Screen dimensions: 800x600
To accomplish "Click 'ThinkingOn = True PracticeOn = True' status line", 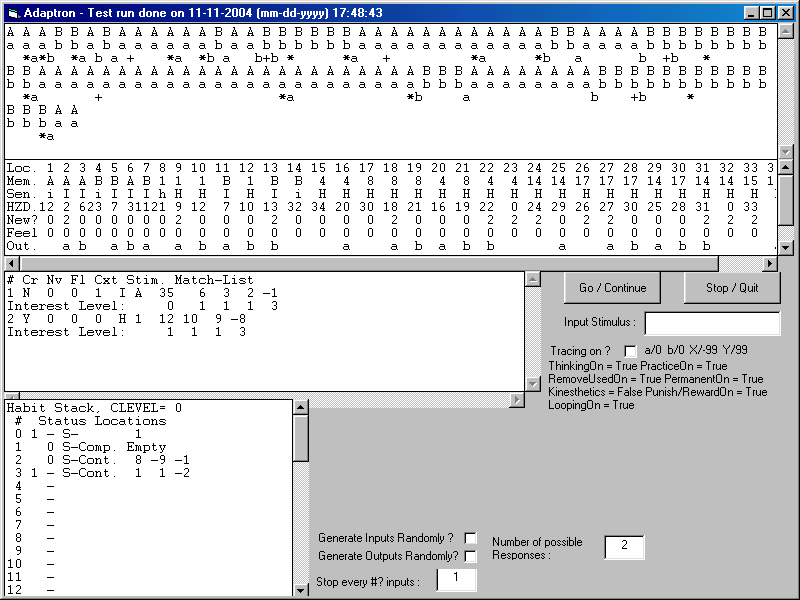I will point(638,366).
